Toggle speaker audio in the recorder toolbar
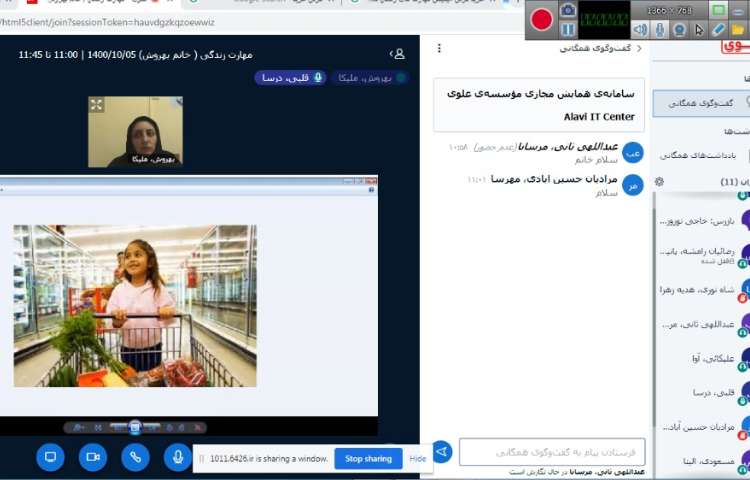The image size is (750, 480). pyautogui.click(x=640, y=30)
